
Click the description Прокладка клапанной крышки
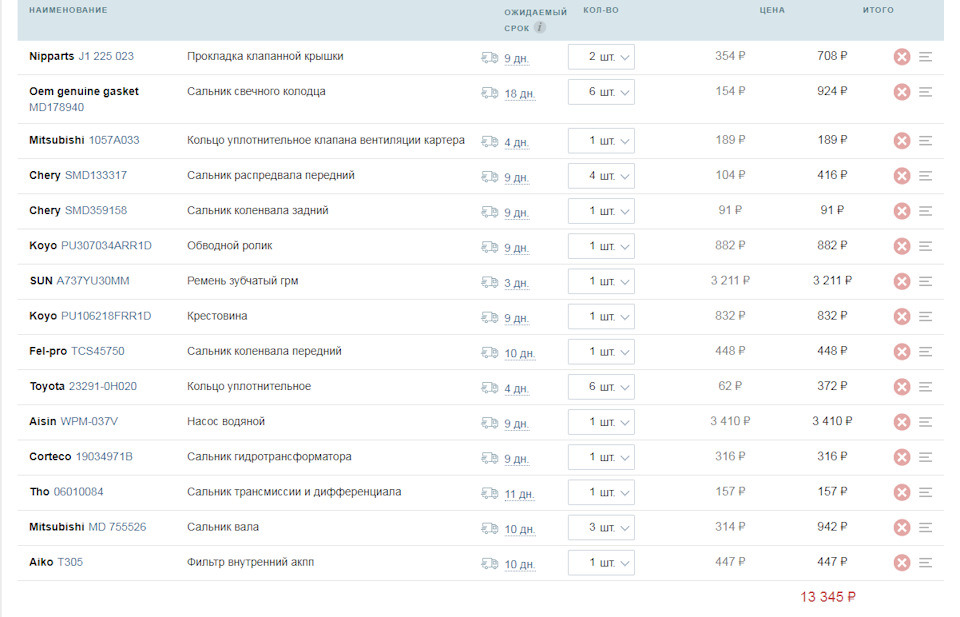tap(265, 56)
